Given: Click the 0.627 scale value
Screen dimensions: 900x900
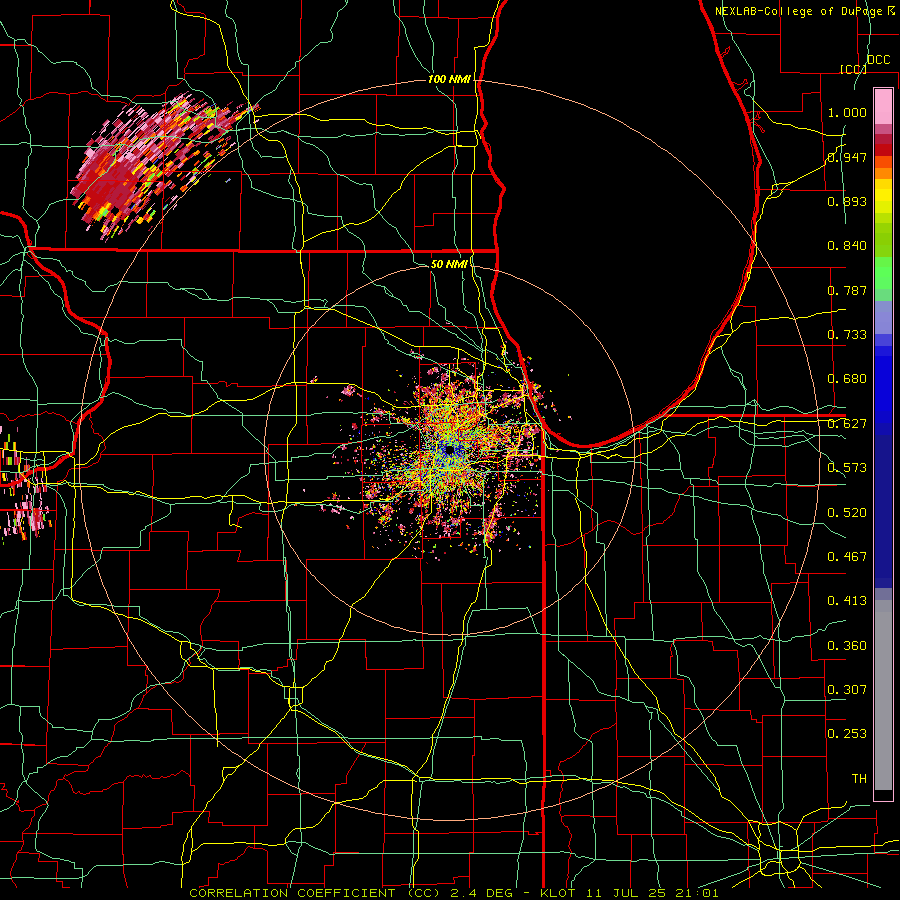Looking at the screenshot, I should click(x=847, y=424).
